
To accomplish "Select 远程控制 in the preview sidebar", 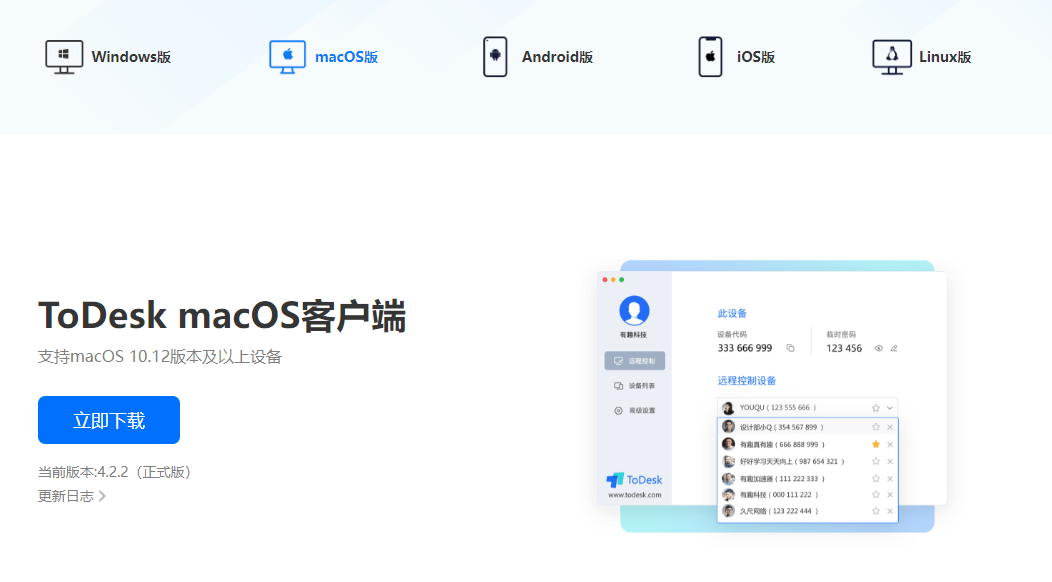I will 635,360.
